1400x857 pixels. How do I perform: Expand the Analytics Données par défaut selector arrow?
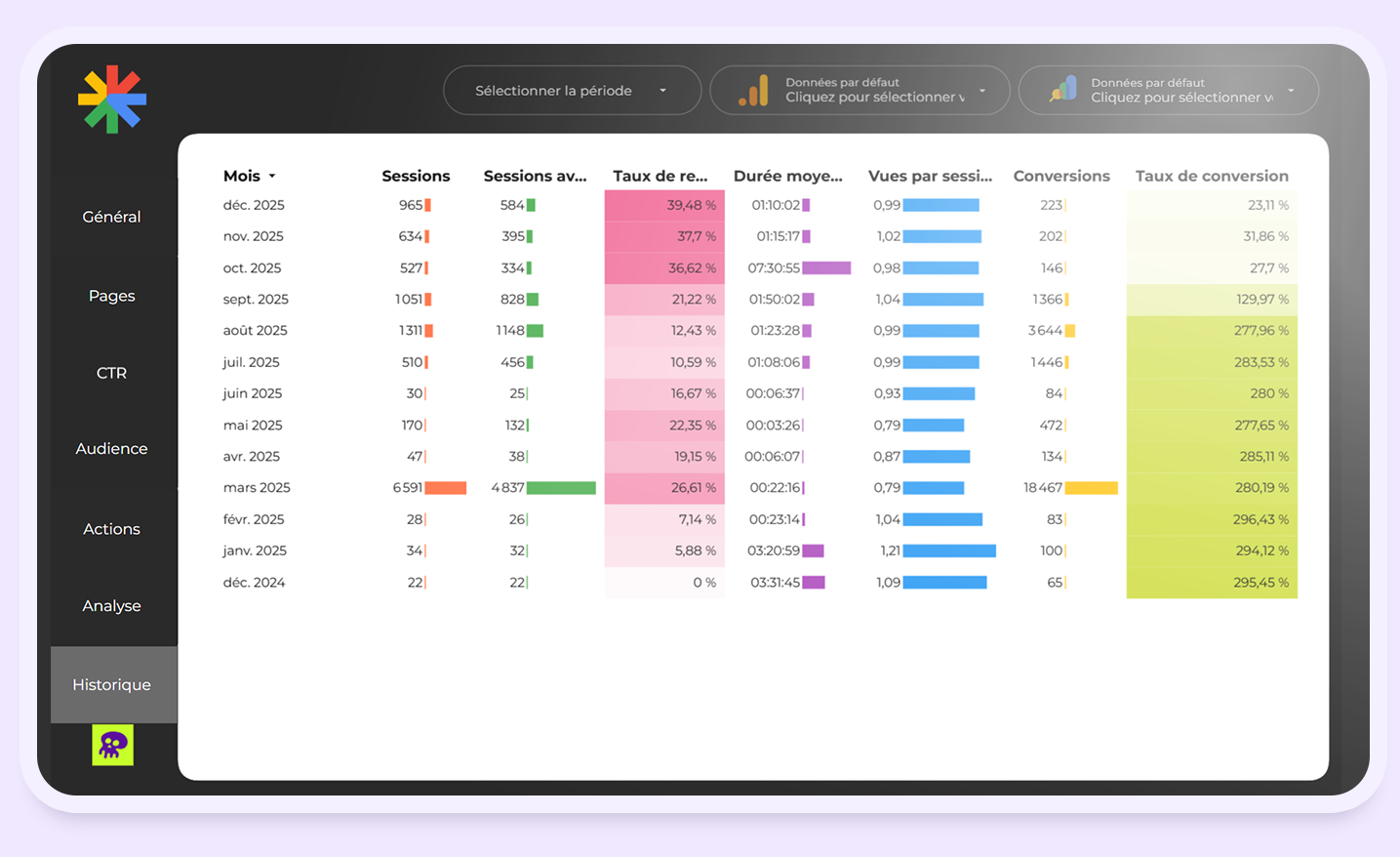982,91
